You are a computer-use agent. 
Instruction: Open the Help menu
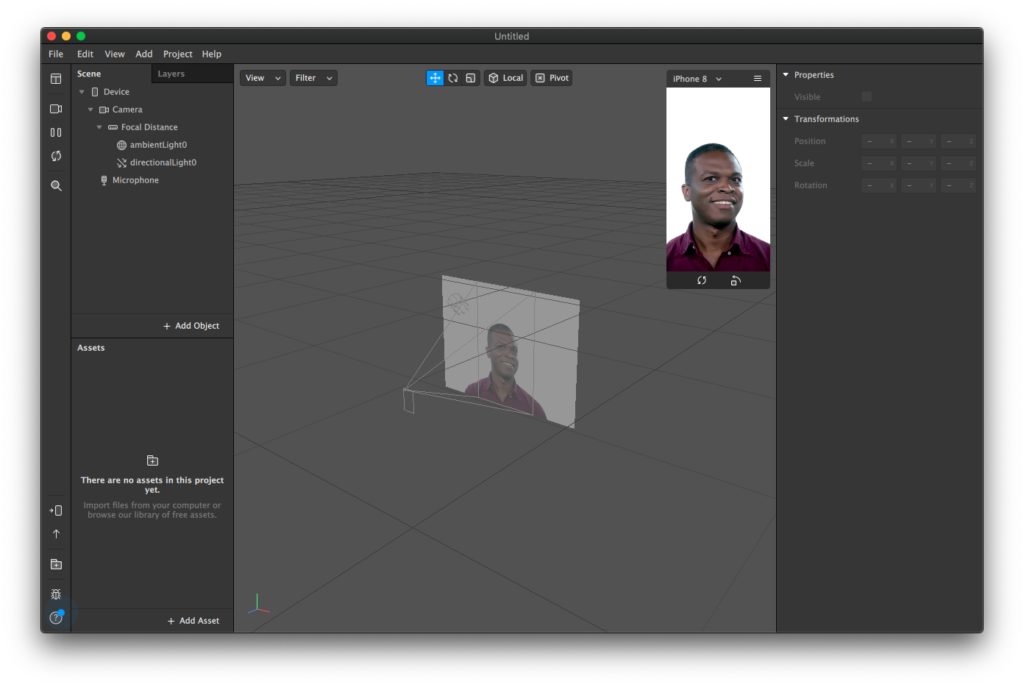(212, 54)
